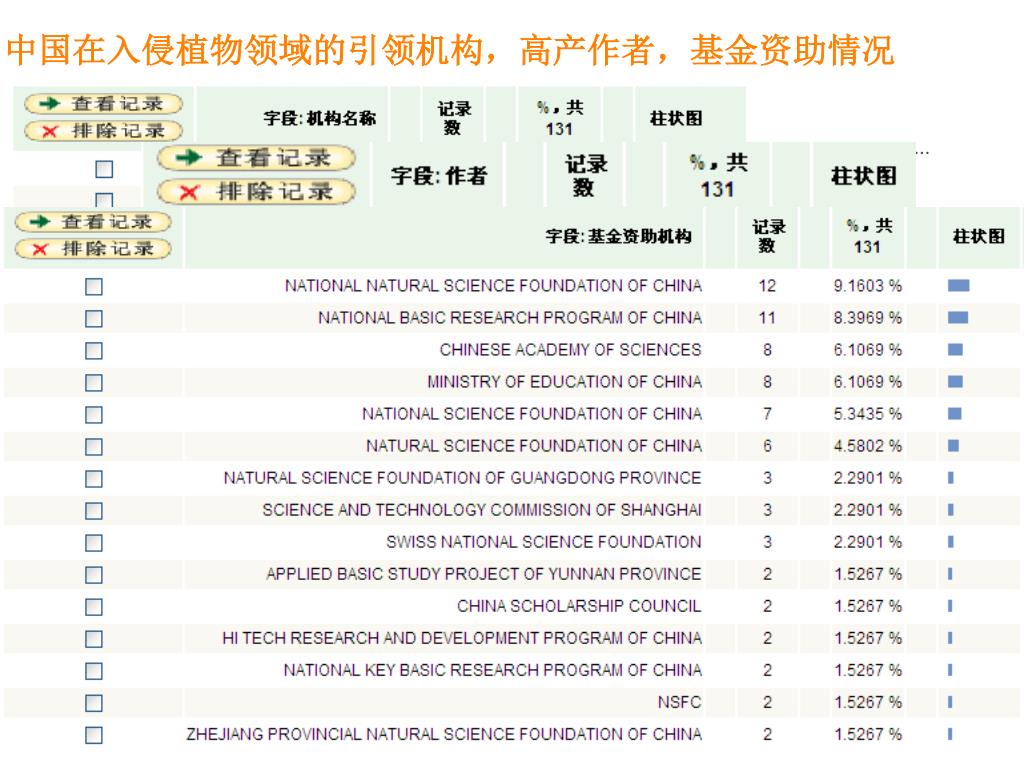The height and width of the screenshot is (768, 1024).
Task: Toggle checkbox for Ministry of Education of China
Action: 94,382
